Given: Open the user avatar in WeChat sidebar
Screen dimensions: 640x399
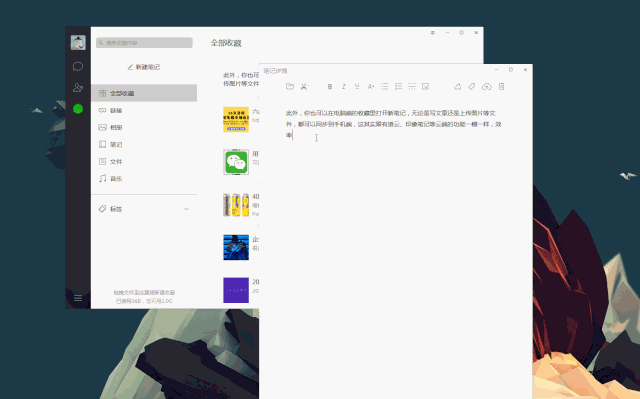Looking at the screenshot, I should (x=78, y=42).
